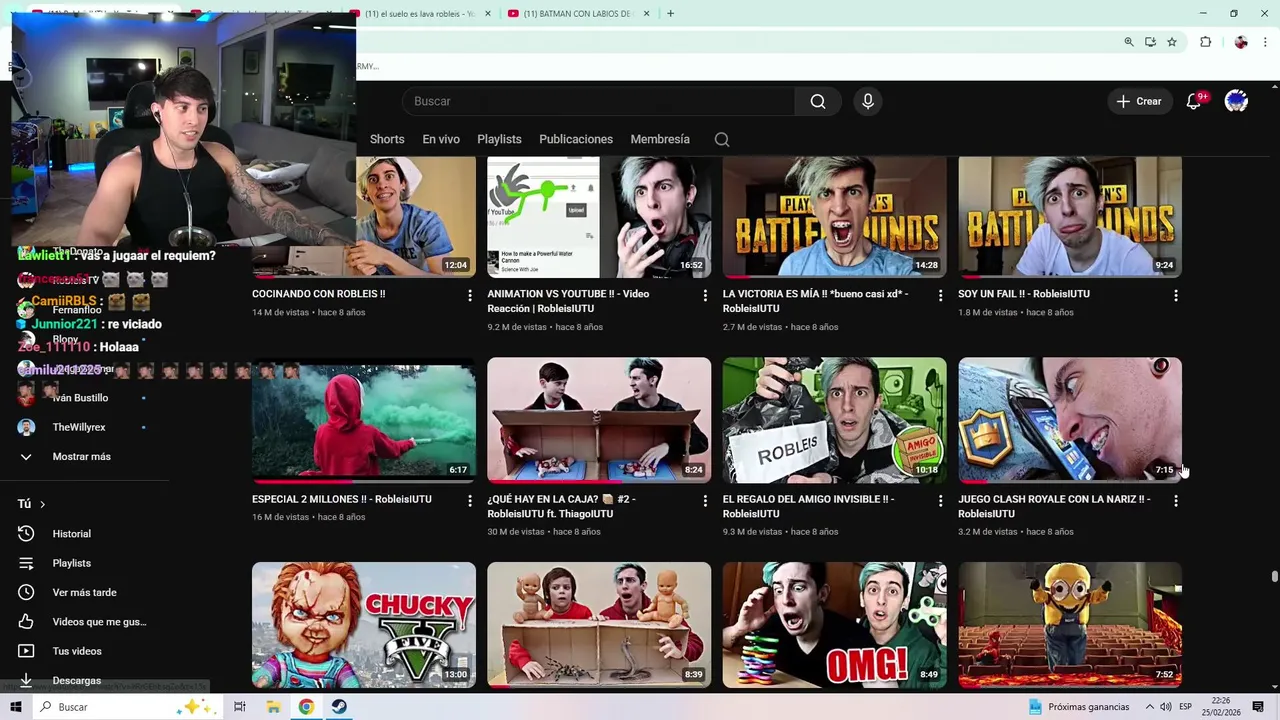Play the OMG fidget spinner thumbnail
Screen dimensions: 1280x720
[x=834, y=625]
